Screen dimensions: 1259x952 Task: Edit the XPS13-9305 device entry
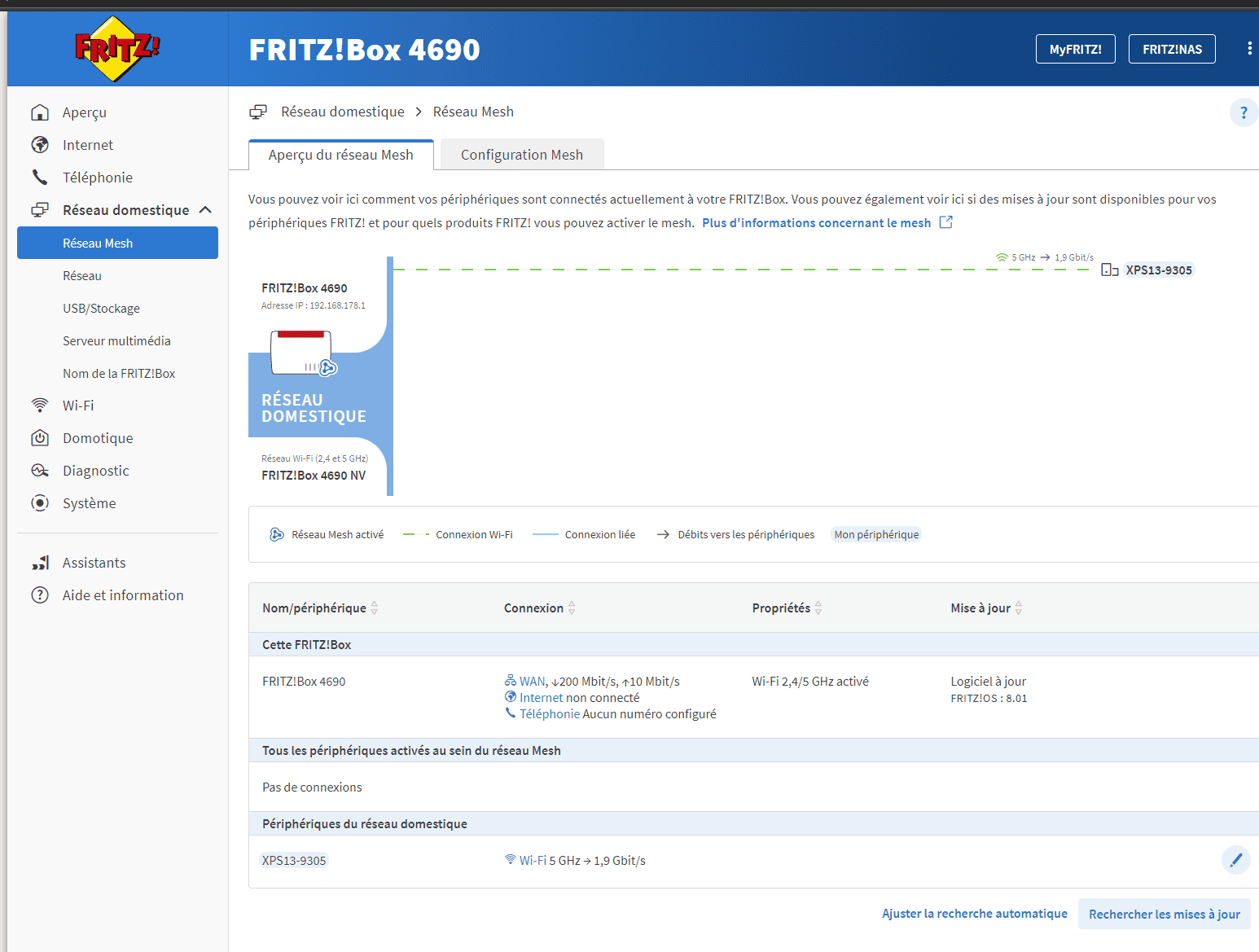(x=1235, y=860)
